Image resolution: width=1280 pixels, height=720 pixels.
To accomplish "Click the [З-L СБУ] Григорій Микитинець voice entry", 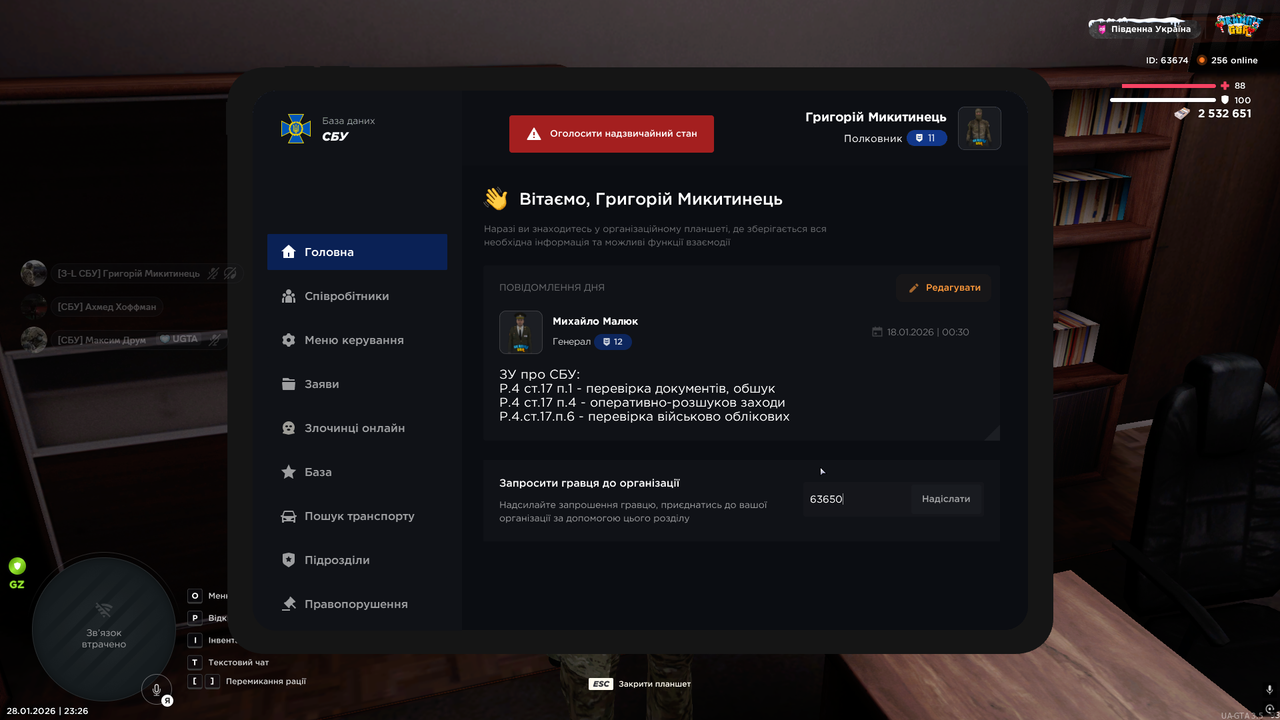I will [130, 273].
